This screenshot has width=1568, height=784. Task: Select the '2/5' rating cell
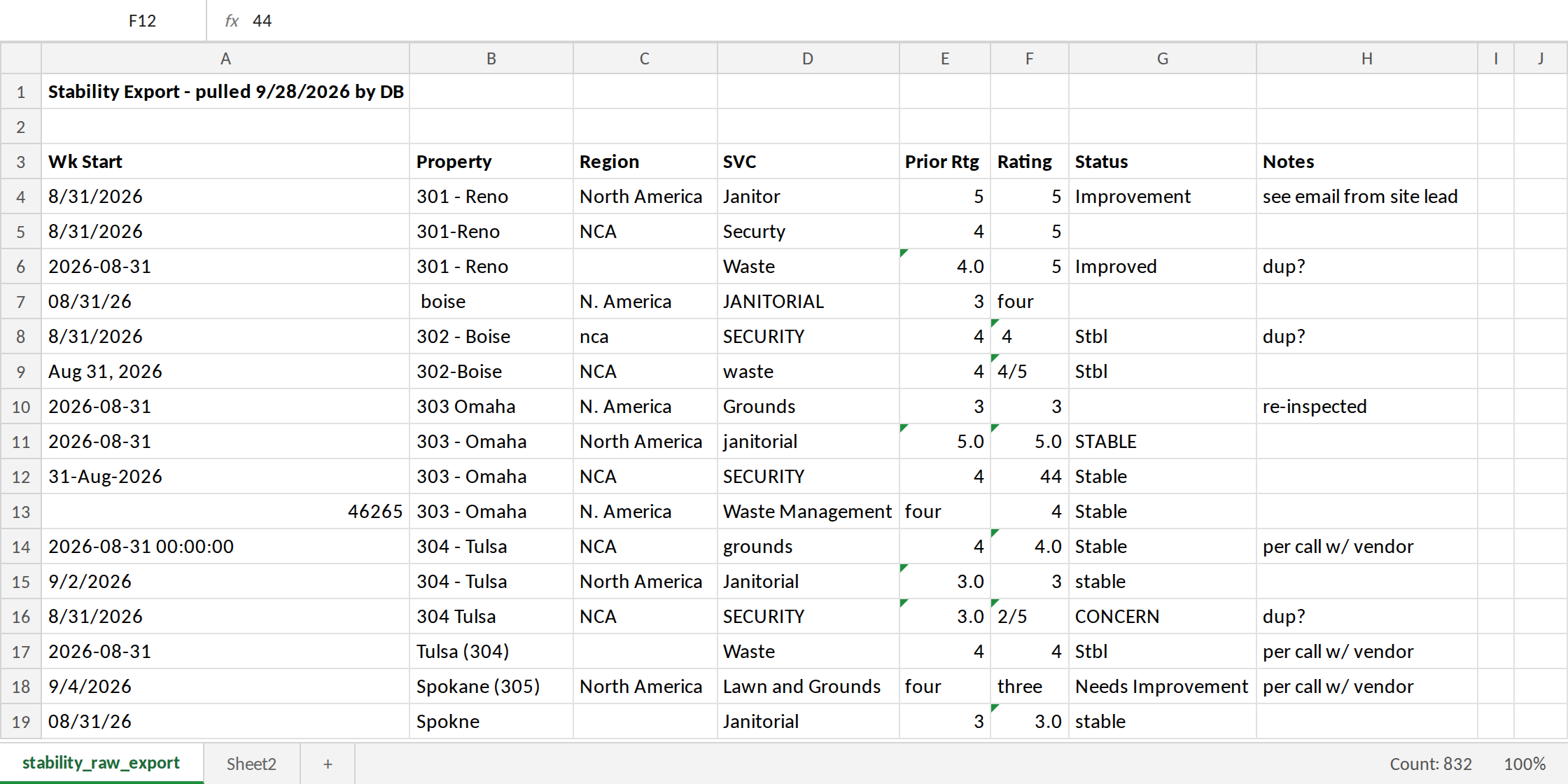[x=1030, y=617]
